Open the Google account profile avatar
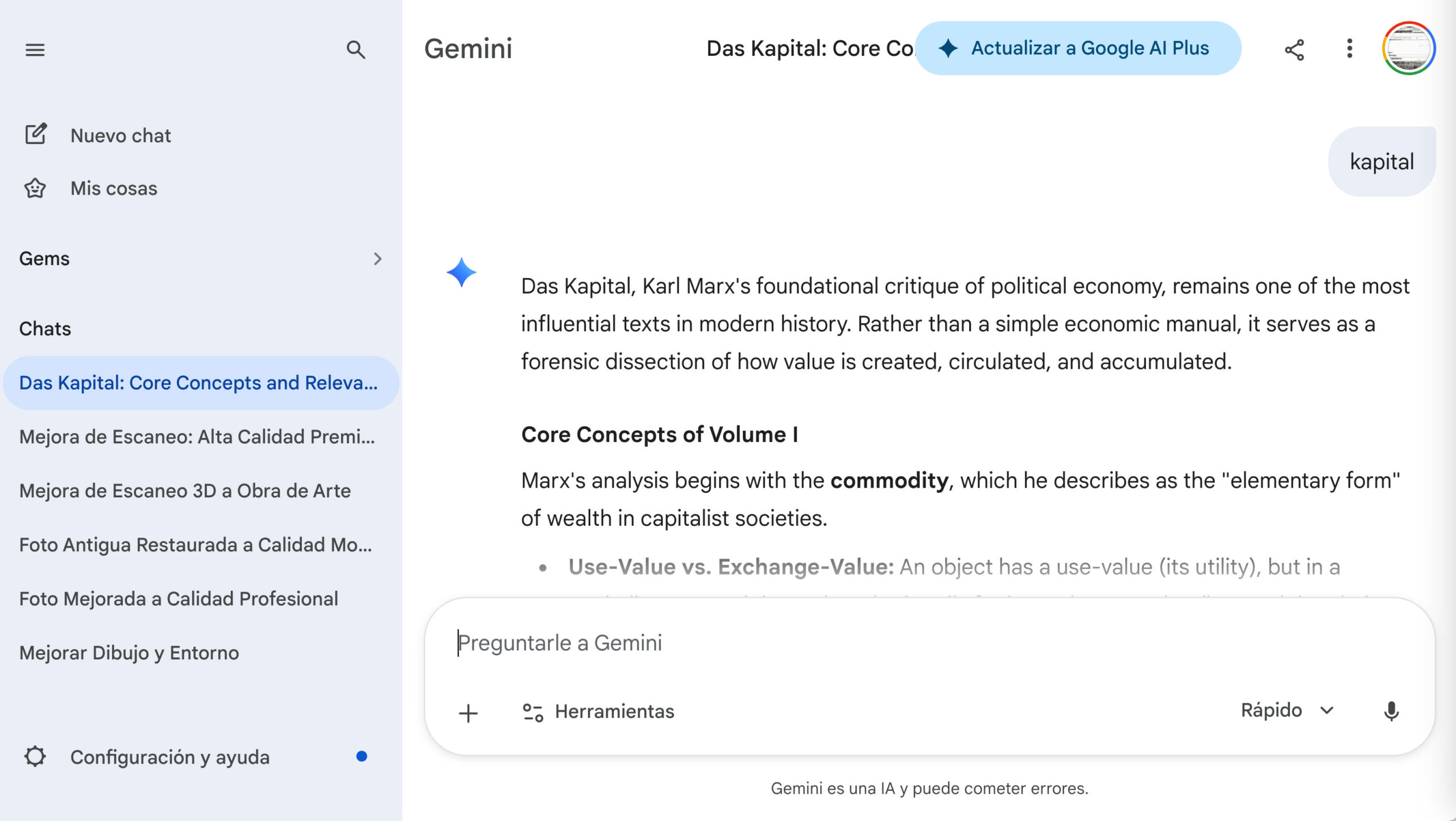 [1408, 48]
